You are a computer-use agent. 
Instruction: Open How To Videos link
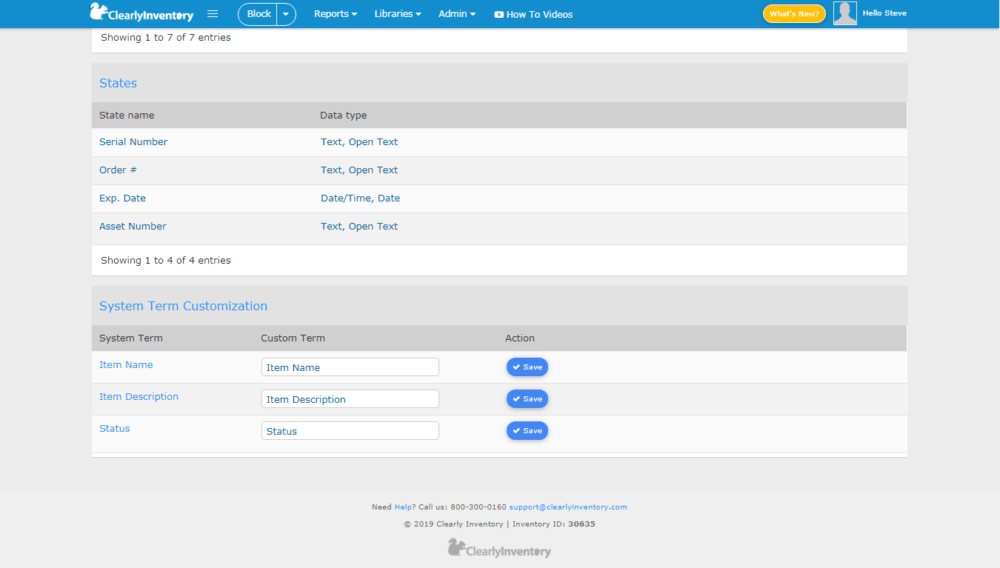[533, 14]
